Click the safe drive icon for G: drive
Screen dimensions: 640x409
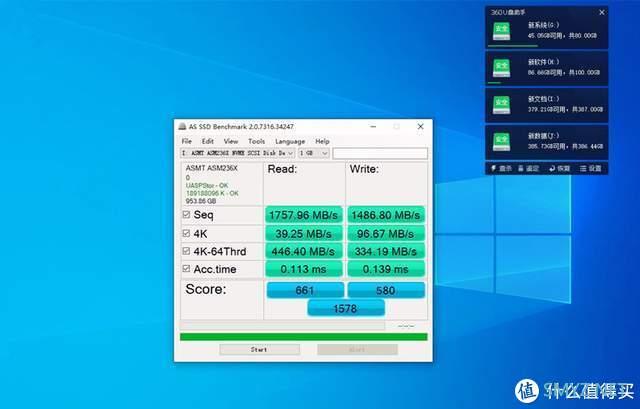click(501, 31)
